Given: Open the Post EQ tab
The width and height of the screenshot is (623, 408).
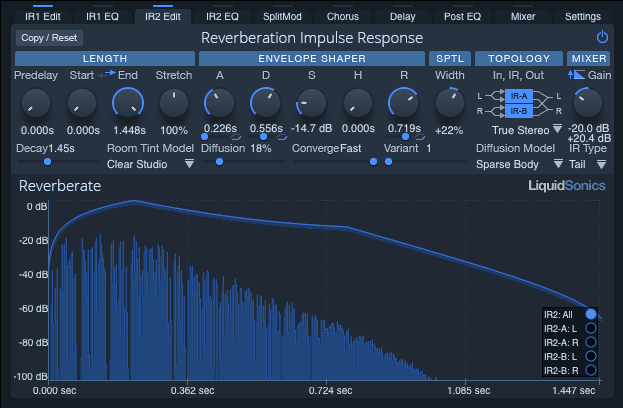Looking at the screenshot, I should (x=462, y=17).
